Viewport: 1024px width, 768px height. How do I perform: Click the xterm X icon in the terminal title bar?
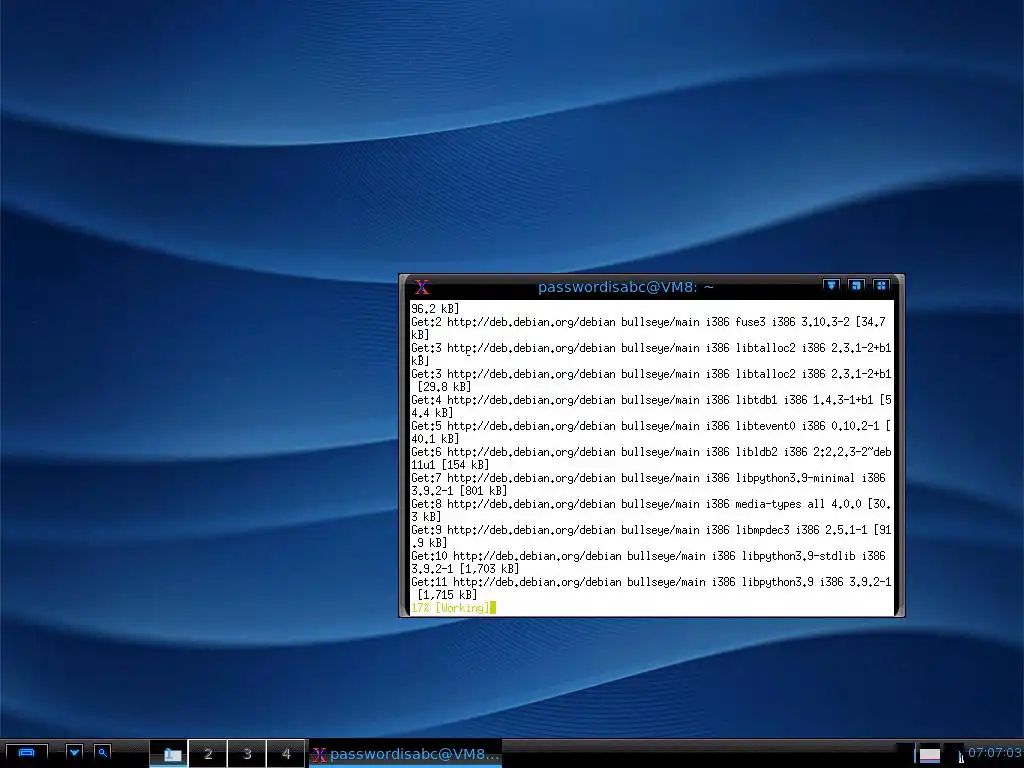click(422, 287)
